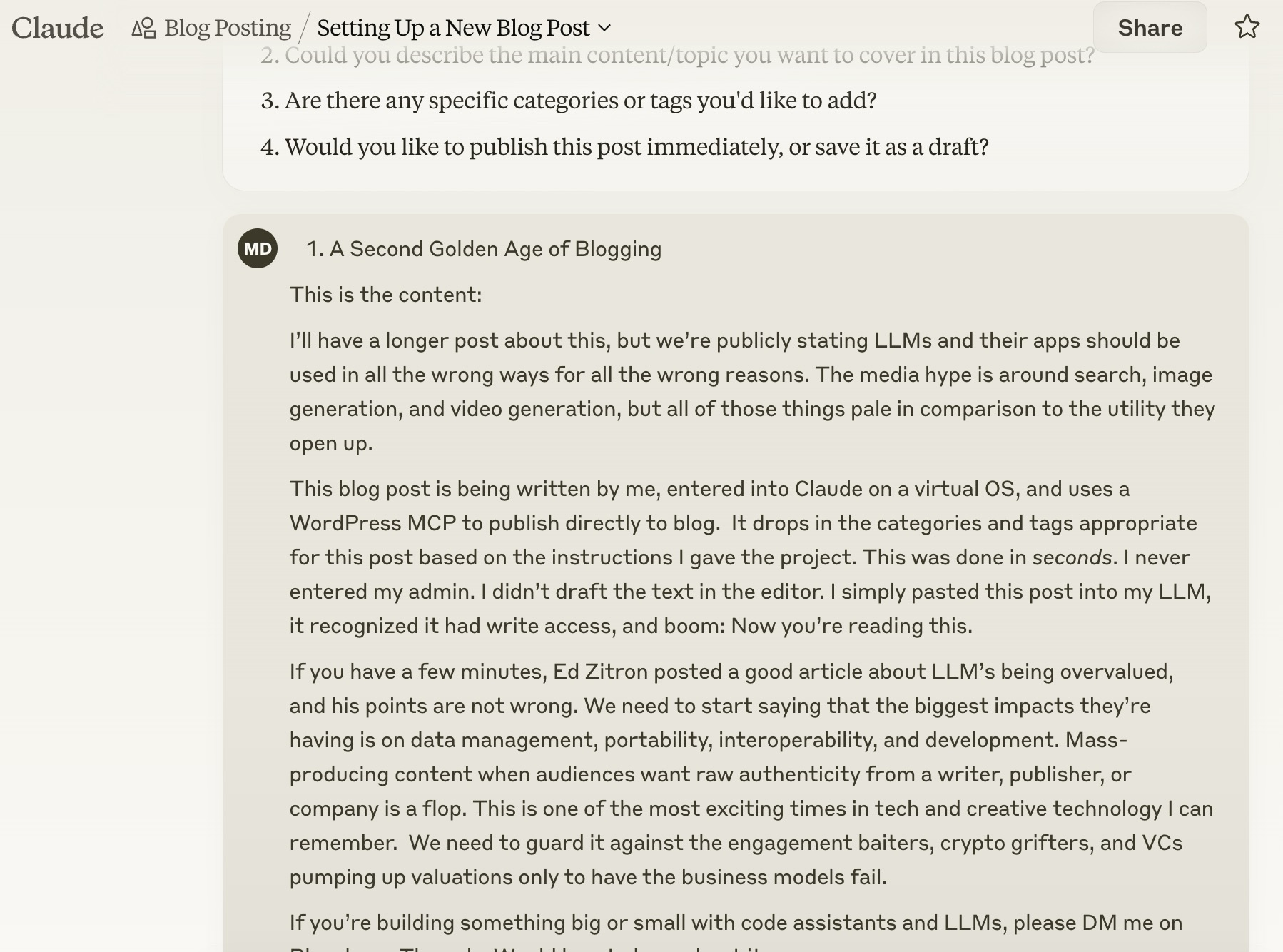Click the Claude logo
1283x952 pixels.
[x=58, y=28]
